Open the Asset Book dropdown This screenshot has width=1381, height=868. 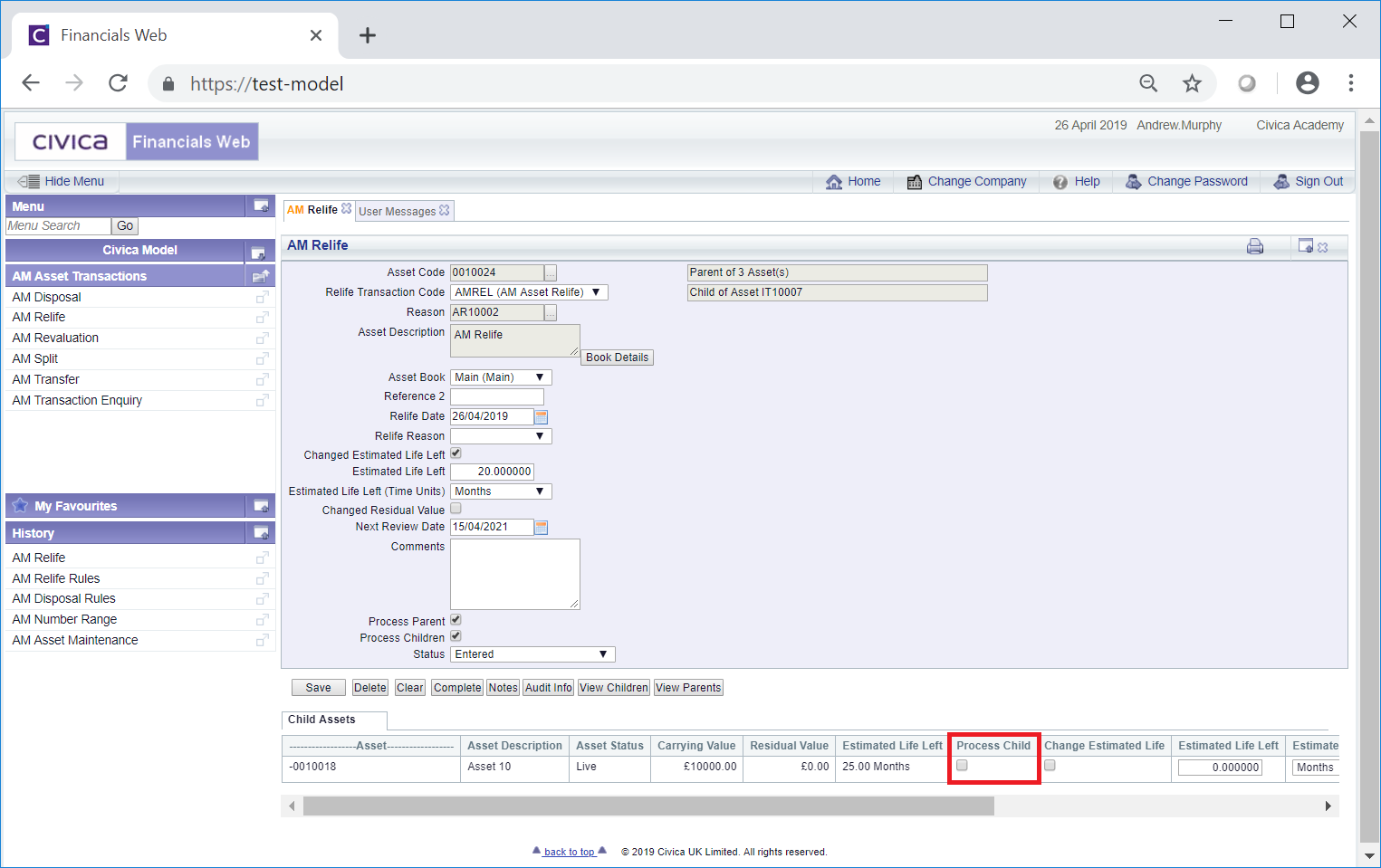tap(501, 377)
